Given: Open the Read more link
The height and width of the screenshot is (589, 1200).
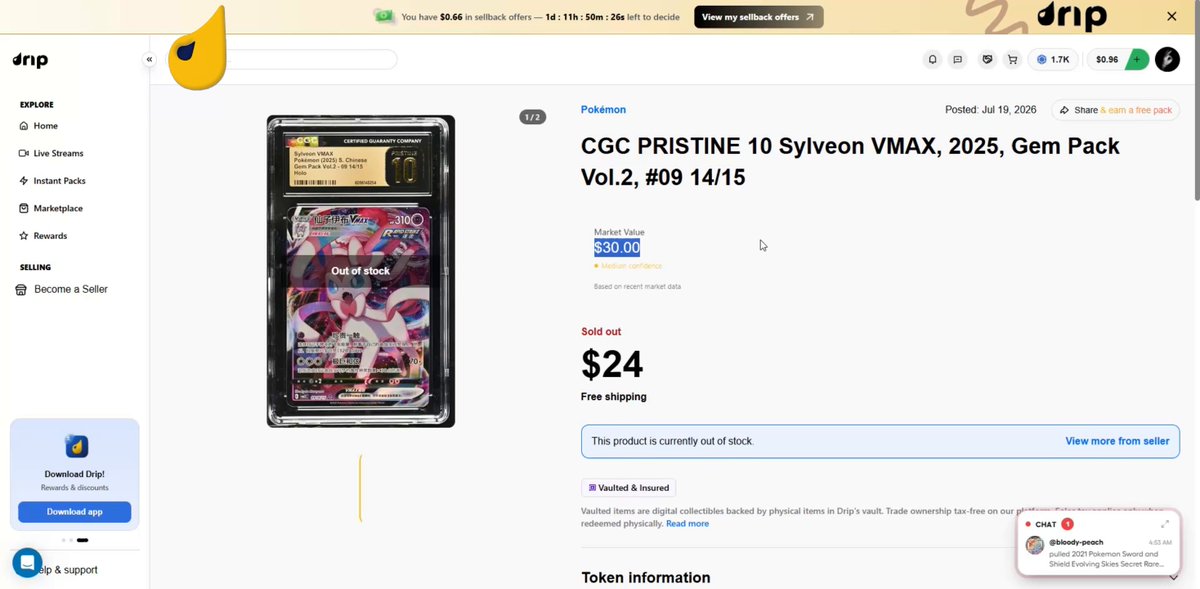Looking at the screenshot, I should 687,524.
